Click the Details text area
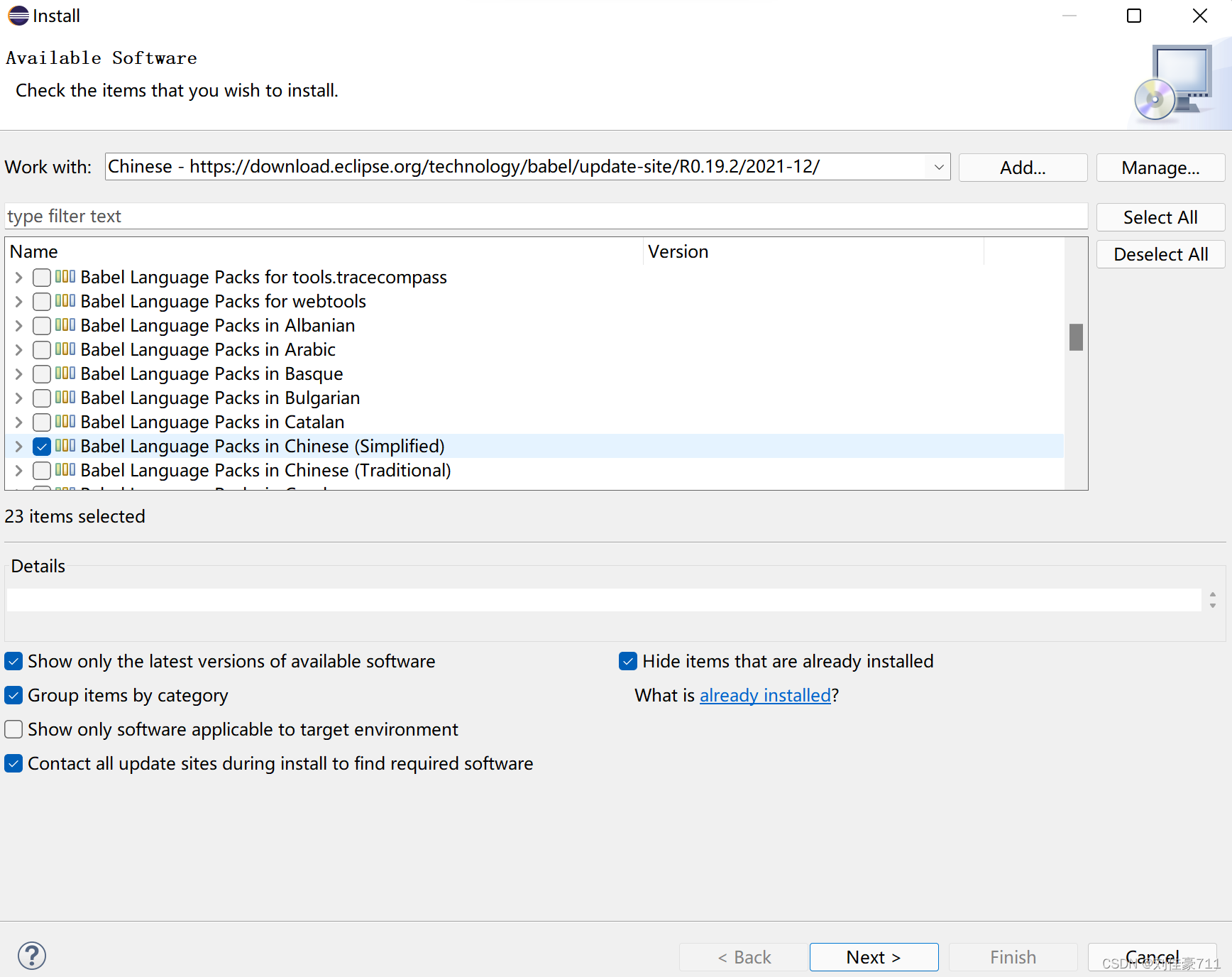Screen dimensions: 1232x977 coord(603,600)
